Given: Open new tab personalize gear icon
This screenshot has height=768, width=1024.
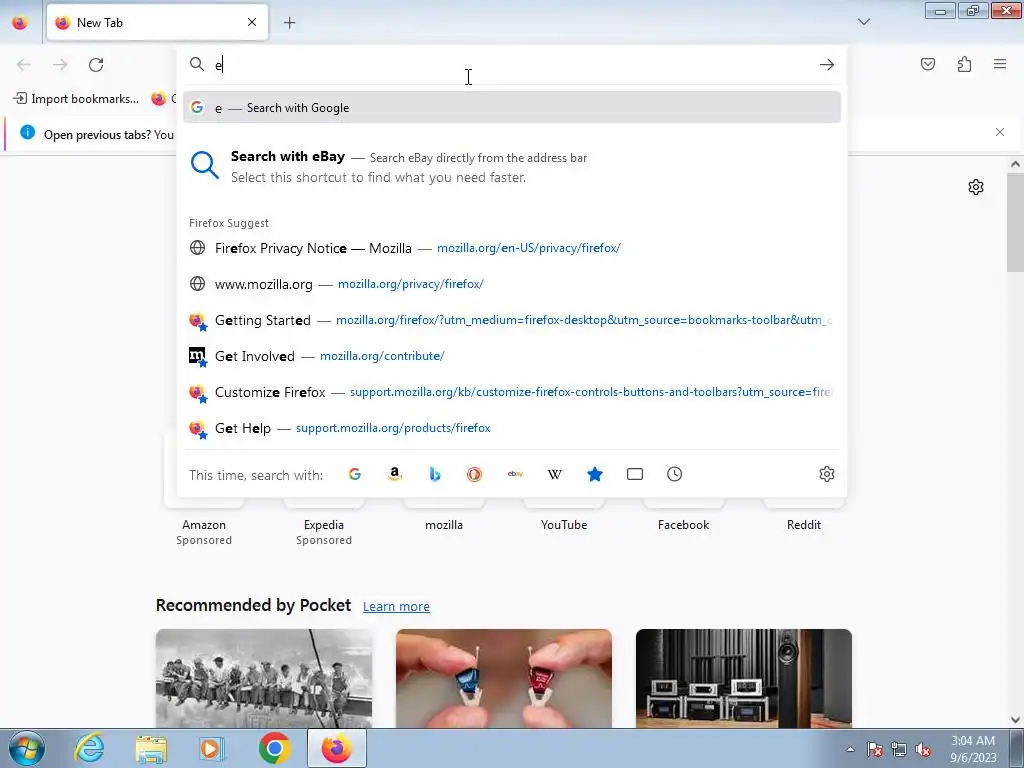Looking at the screenshot, I should (976, 187).
